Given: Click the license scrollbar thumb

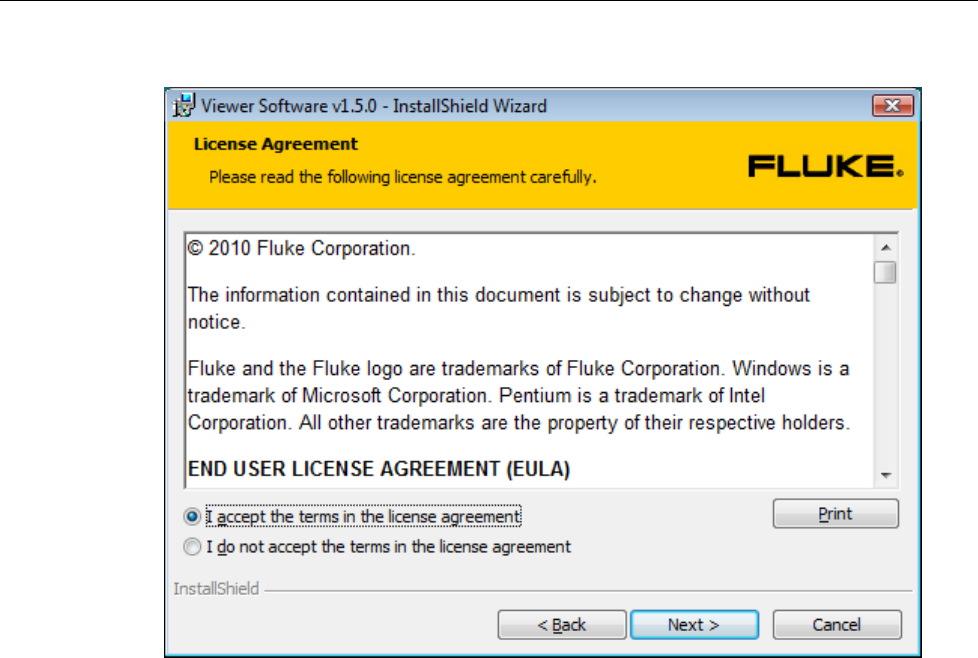Looking at the screenshot, I should (x=885, y=273).
